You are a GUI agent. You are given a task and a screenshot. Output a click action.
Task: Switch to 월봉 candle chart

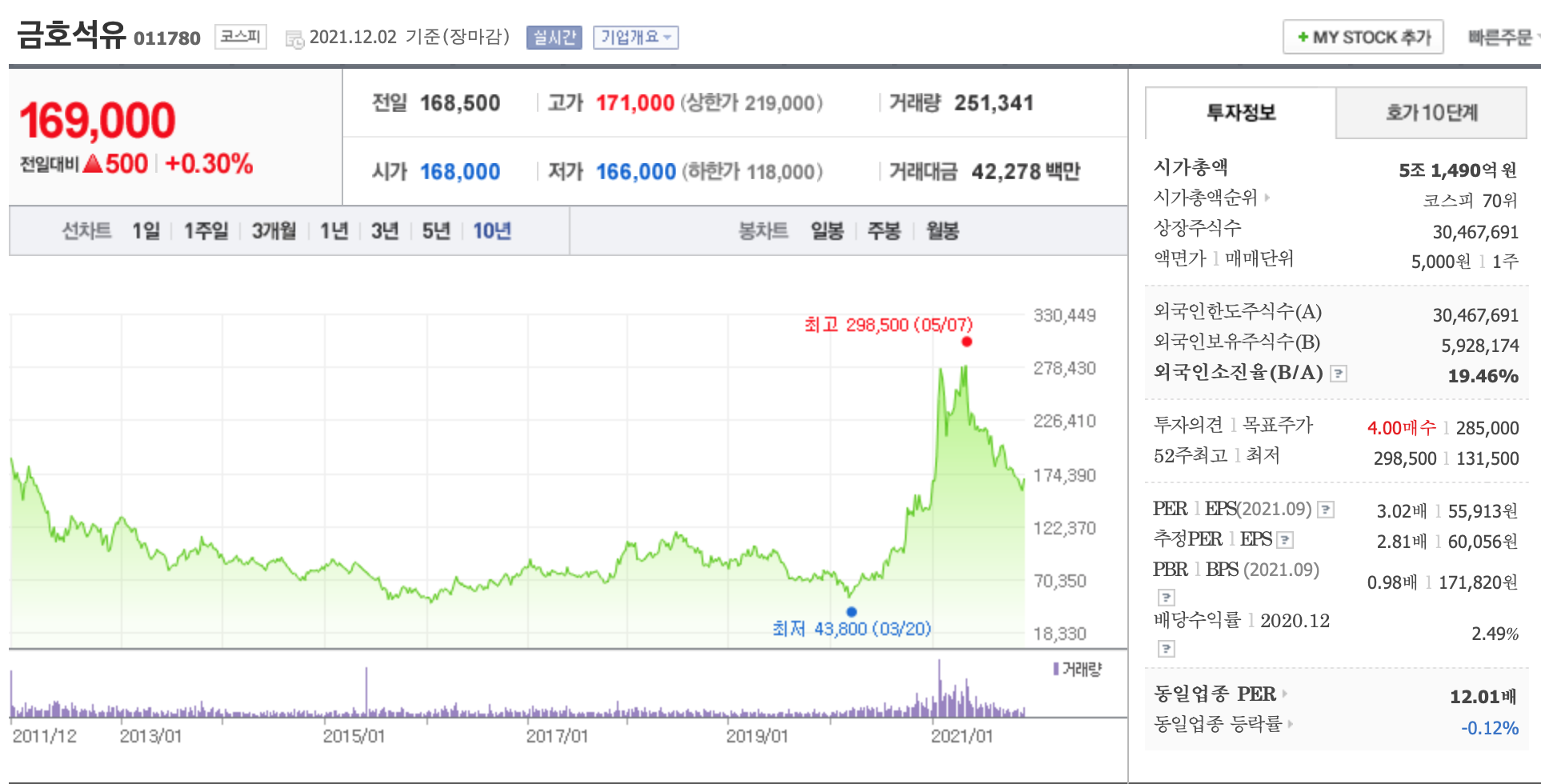click(x=943, y=231)
